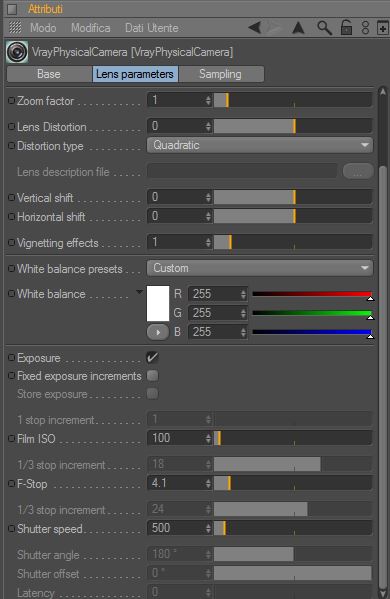Click the F-Stop animation dot
The image size is (390, 599).
tap(11, 484)
